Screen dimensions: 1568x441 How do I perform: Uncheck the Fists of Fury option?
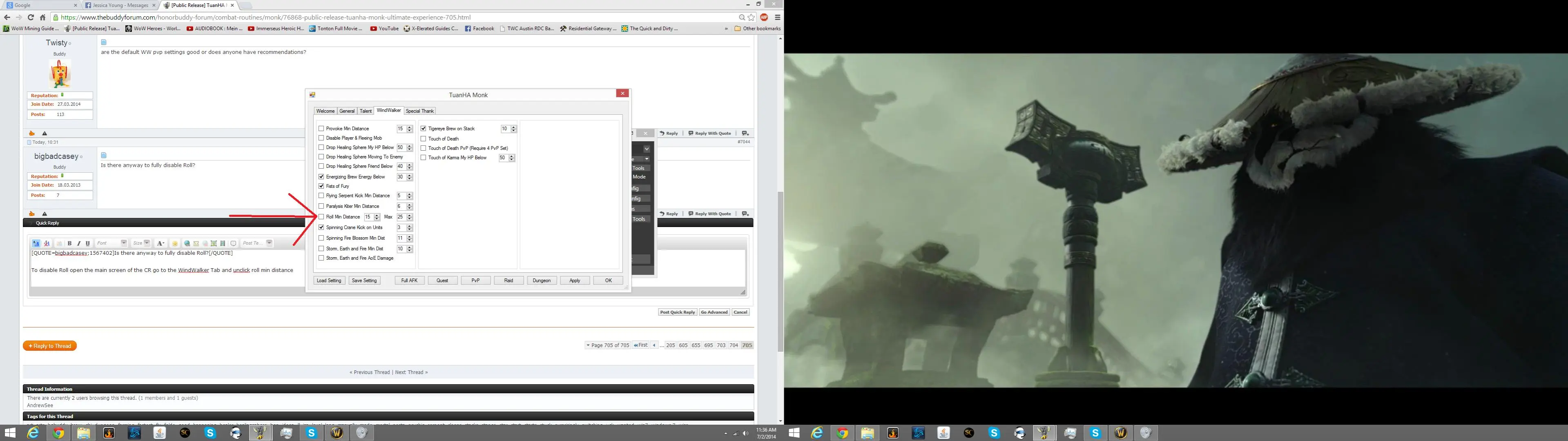[321, 186]
